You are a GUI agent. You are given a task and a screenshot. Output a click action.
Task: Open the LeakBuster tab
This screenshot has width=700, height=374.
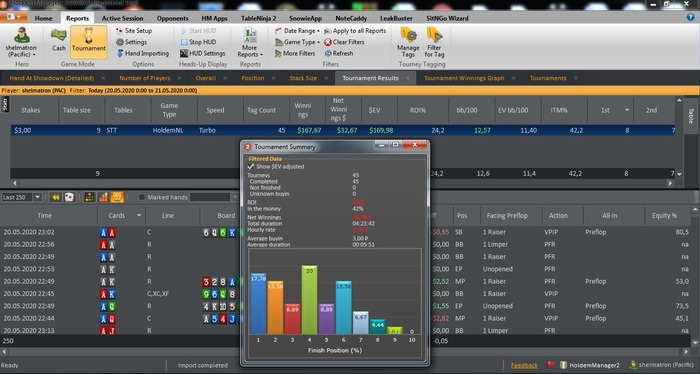(x=396, y=18)
